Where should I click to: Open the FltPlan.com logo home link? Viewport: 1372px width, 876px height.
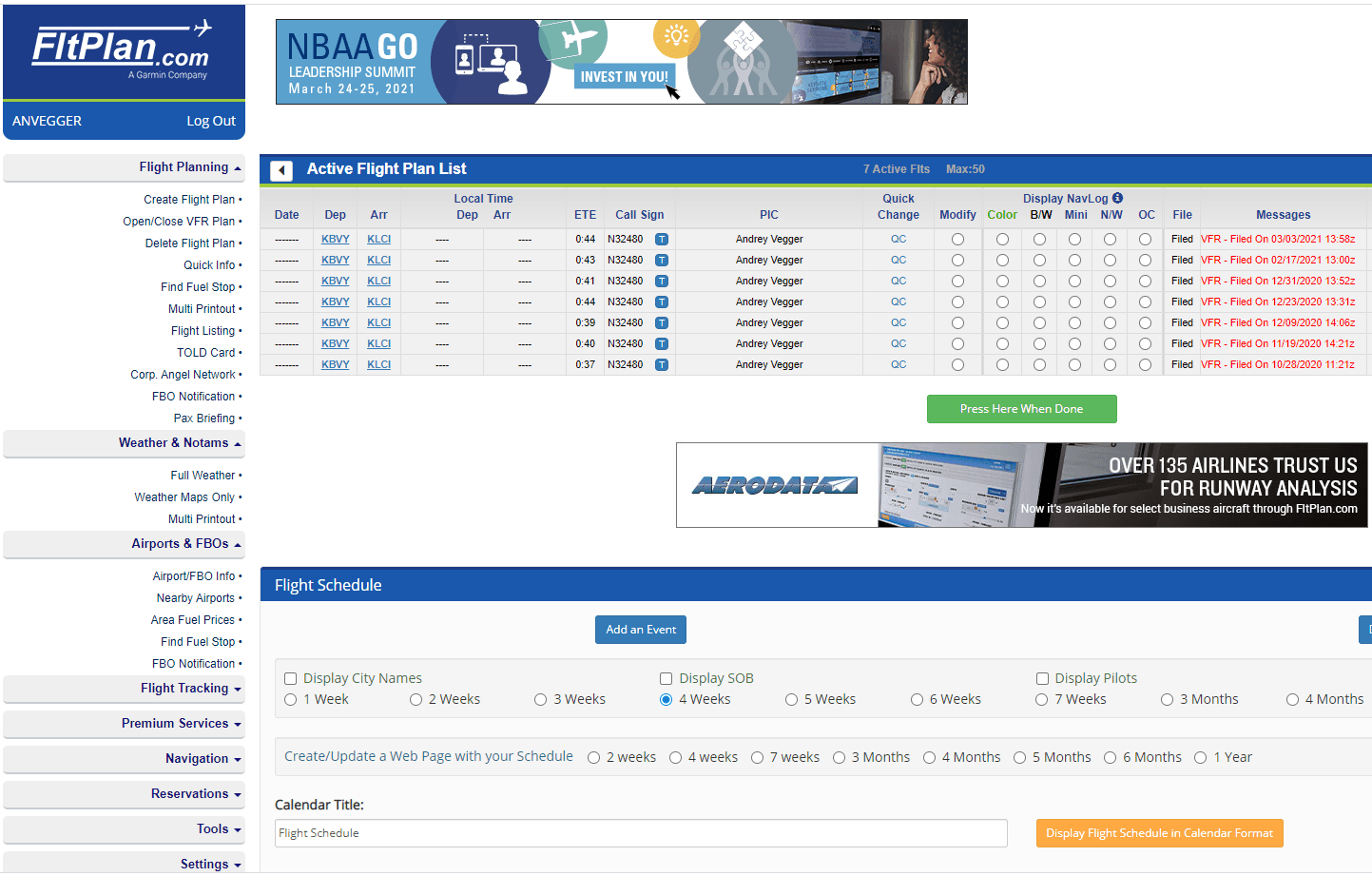point(124,51)
